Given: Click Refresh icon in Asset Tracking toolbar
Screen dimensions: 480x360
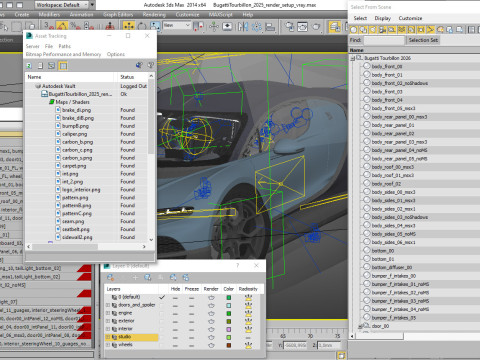Looking at the screenshot, I should 29,66.
